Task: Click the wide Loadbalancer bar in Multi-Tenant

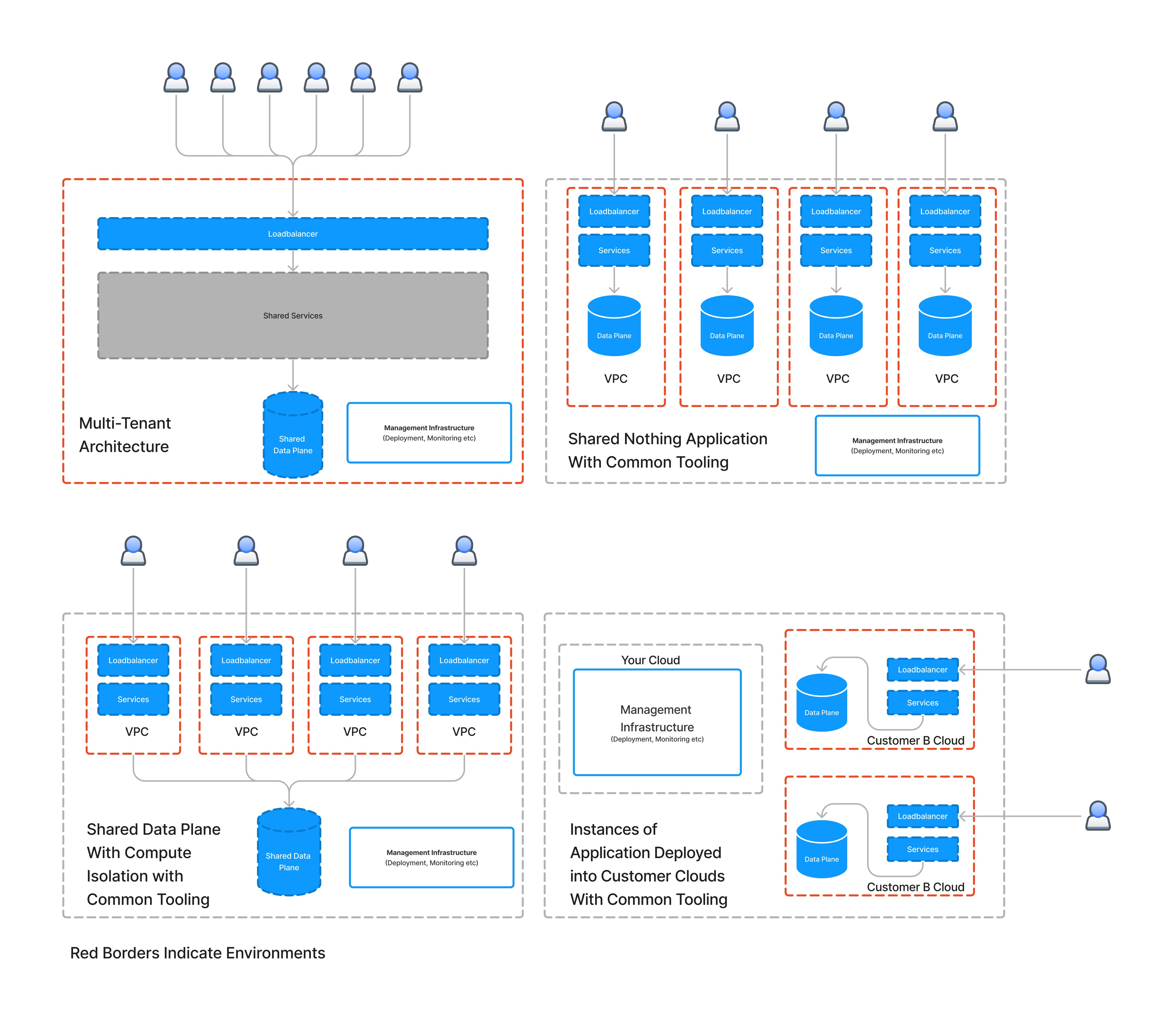Action: [x=293, y=233]
